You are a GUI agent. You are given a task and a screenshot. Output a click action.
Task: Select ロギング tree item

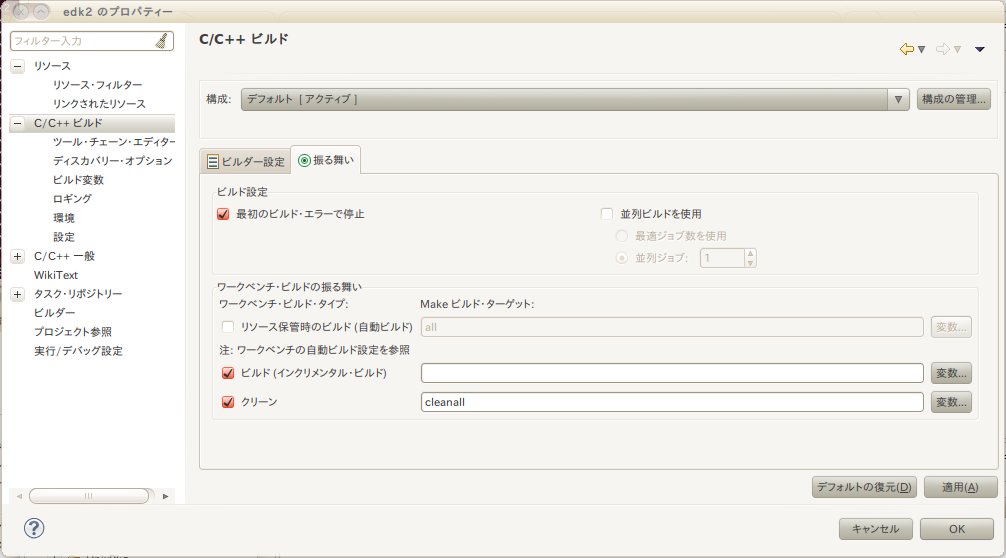click(72, 199)
